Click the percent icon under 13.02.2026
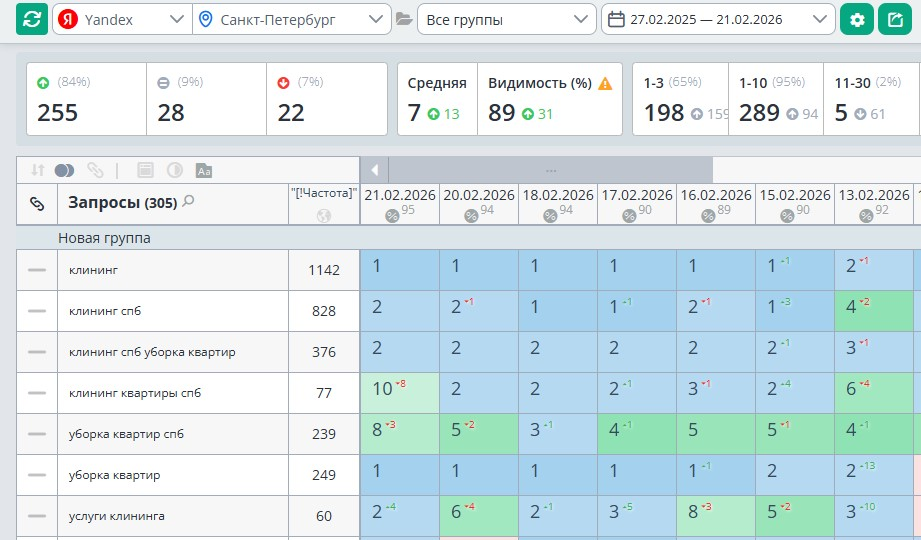The image size is (921, 540). point(866,216)
